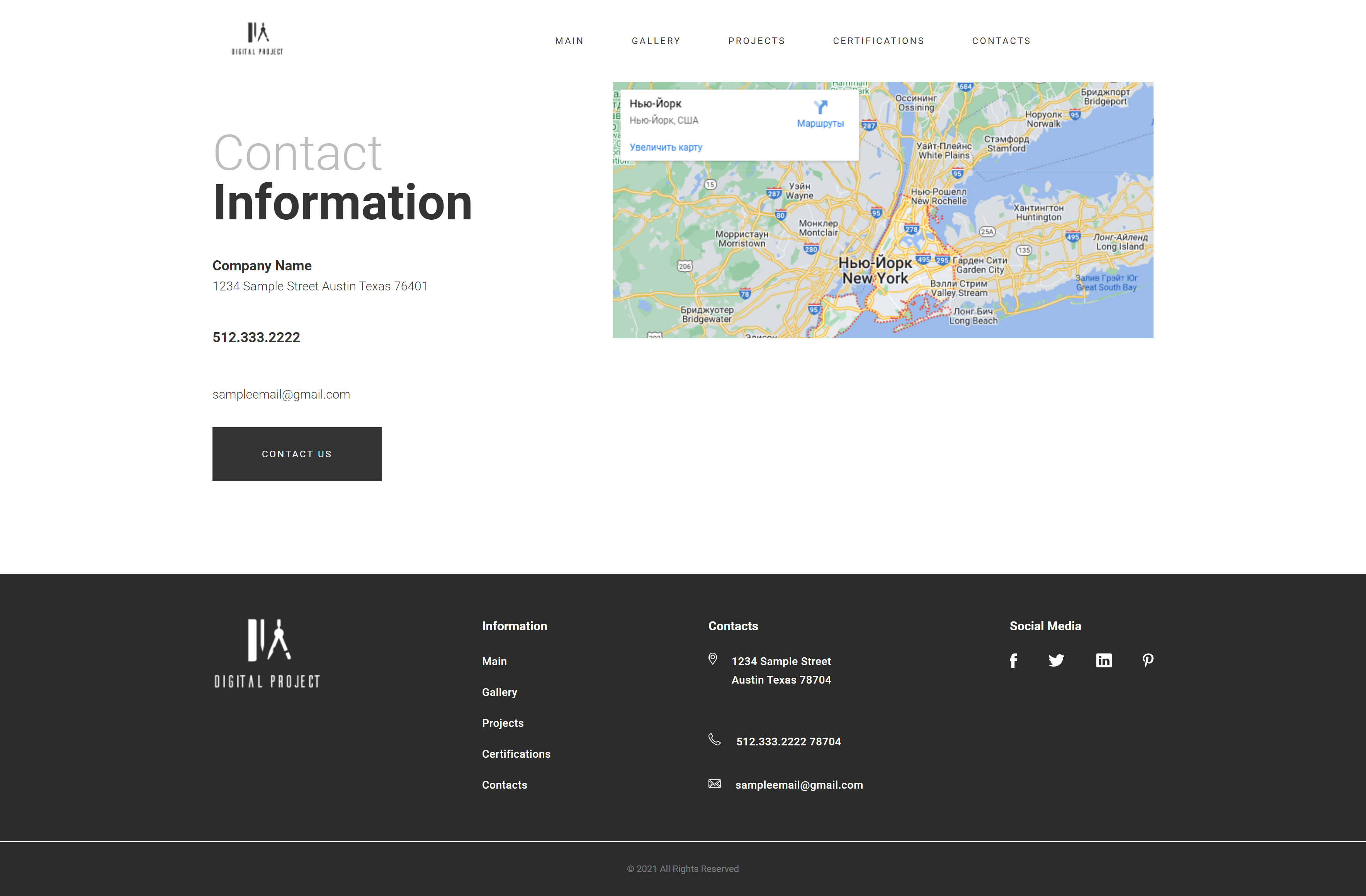This screenshot has height=896, width=1366.
Task: Click the footer location pin icon
Action: click(x=713, y=659)
